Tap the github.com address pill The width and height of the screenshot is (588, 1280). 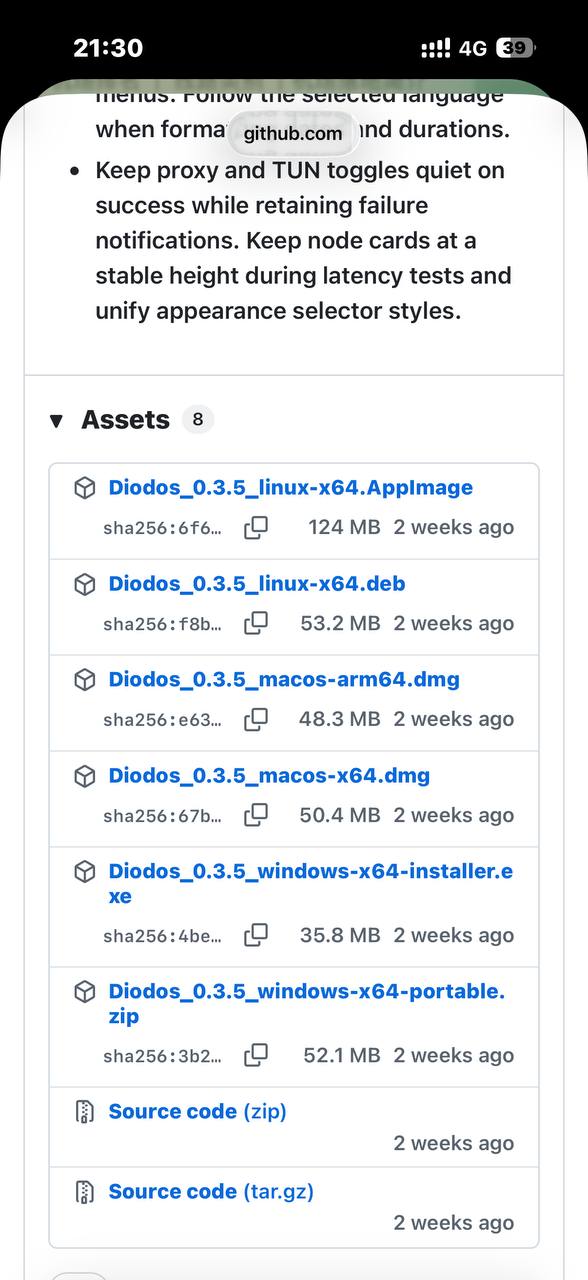[293, 133]
